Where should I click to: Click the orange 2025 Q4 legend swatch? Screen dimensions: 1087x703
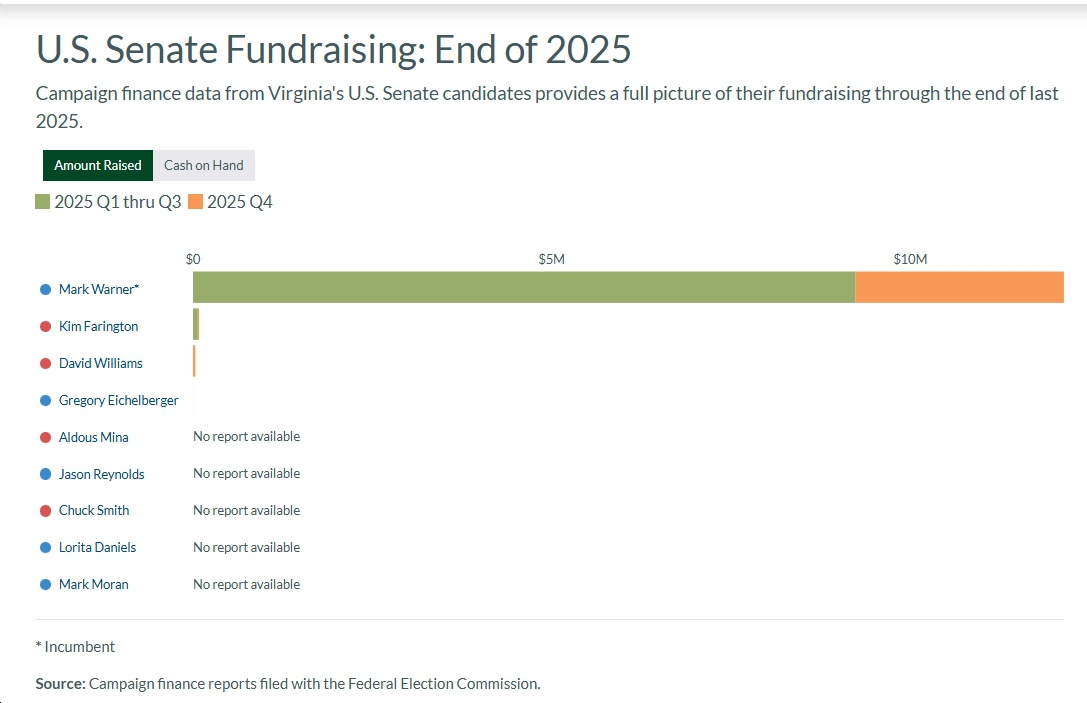pyautogui.click(x=195, y=202)
